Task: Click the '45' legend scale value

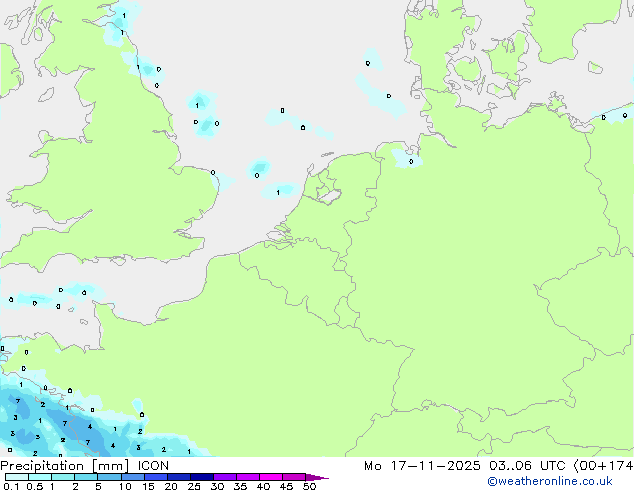Action: (286, 486)
